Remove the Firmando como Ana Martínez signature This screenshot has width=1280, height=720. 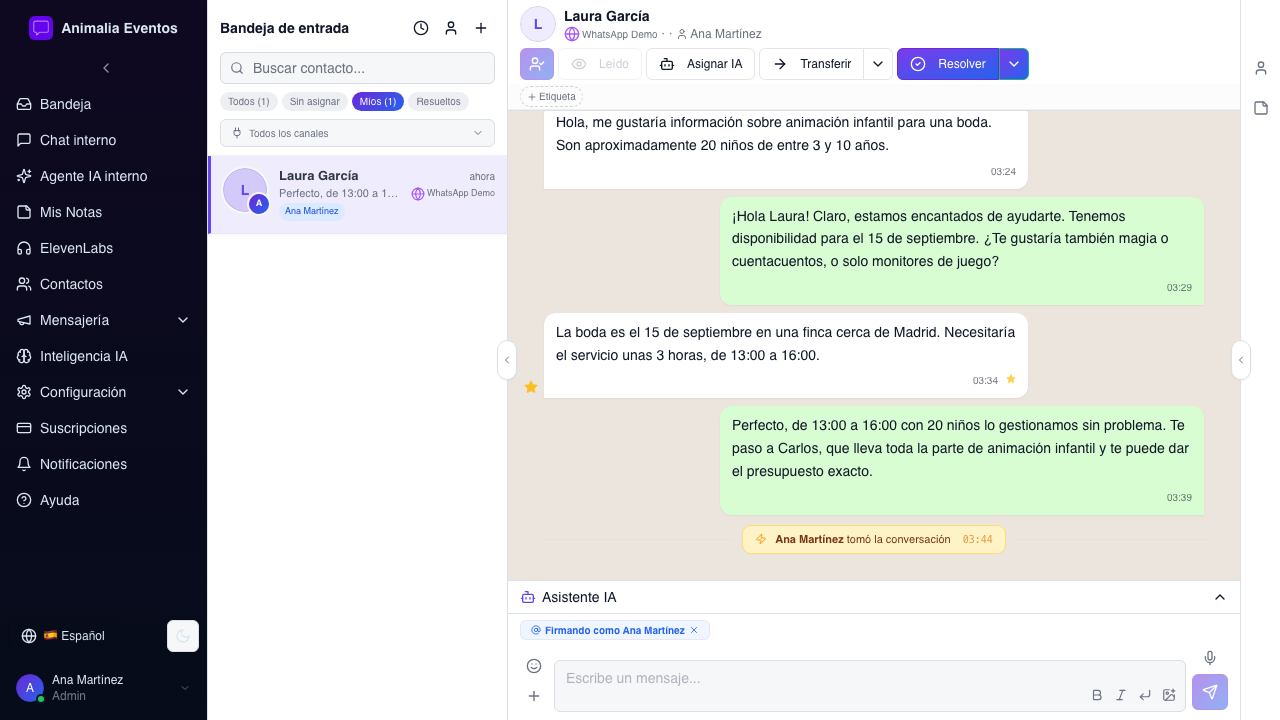(x=694, y=630)
